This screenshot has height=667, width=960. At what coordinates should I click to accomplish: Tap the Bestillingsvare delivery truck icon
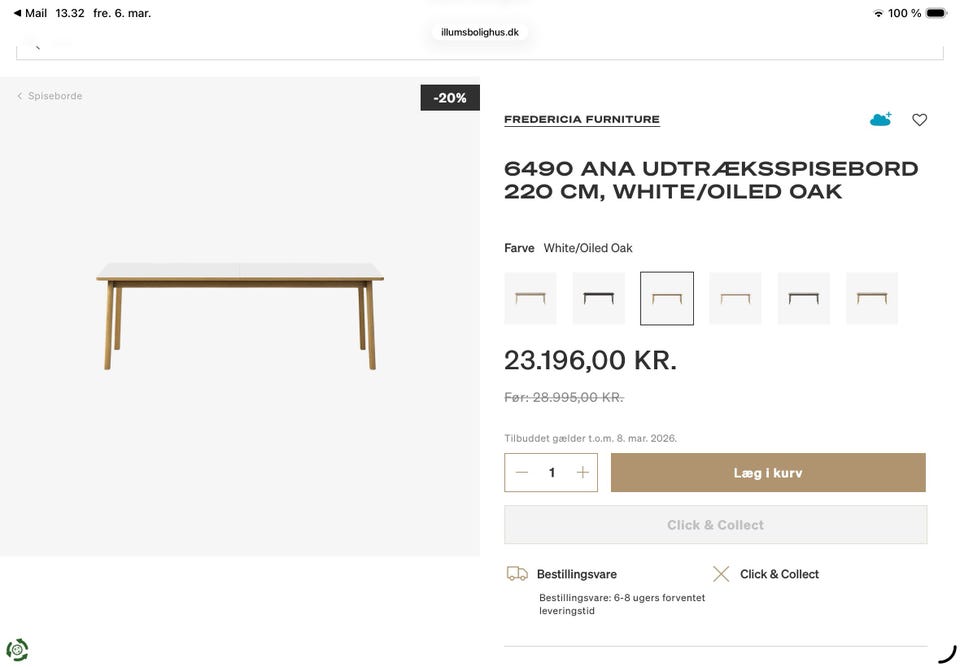(x=517, y=574)
